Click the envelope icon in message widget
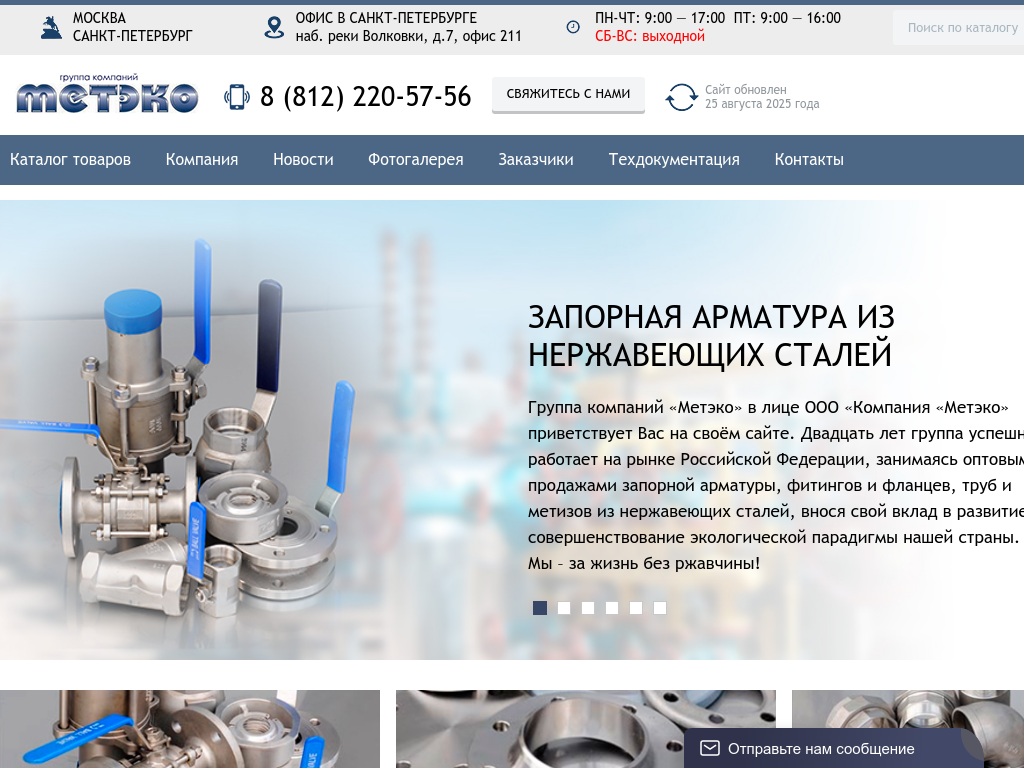 pos(709,748)
